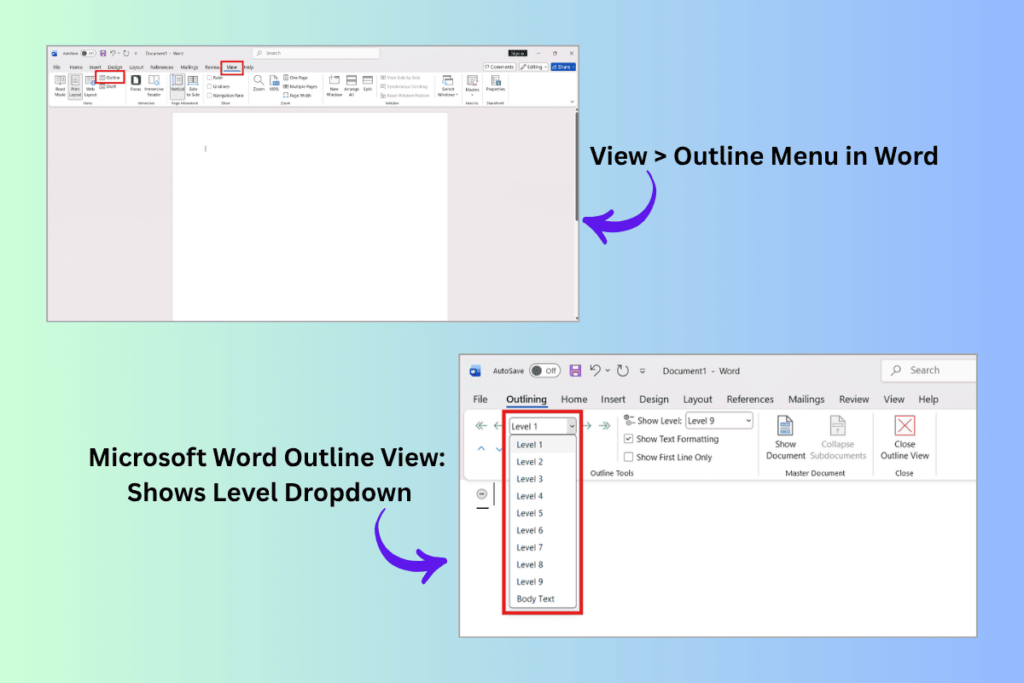The image size is (1024, 683).
Task: Click Sign in button in top window
Action: point(518,53)
